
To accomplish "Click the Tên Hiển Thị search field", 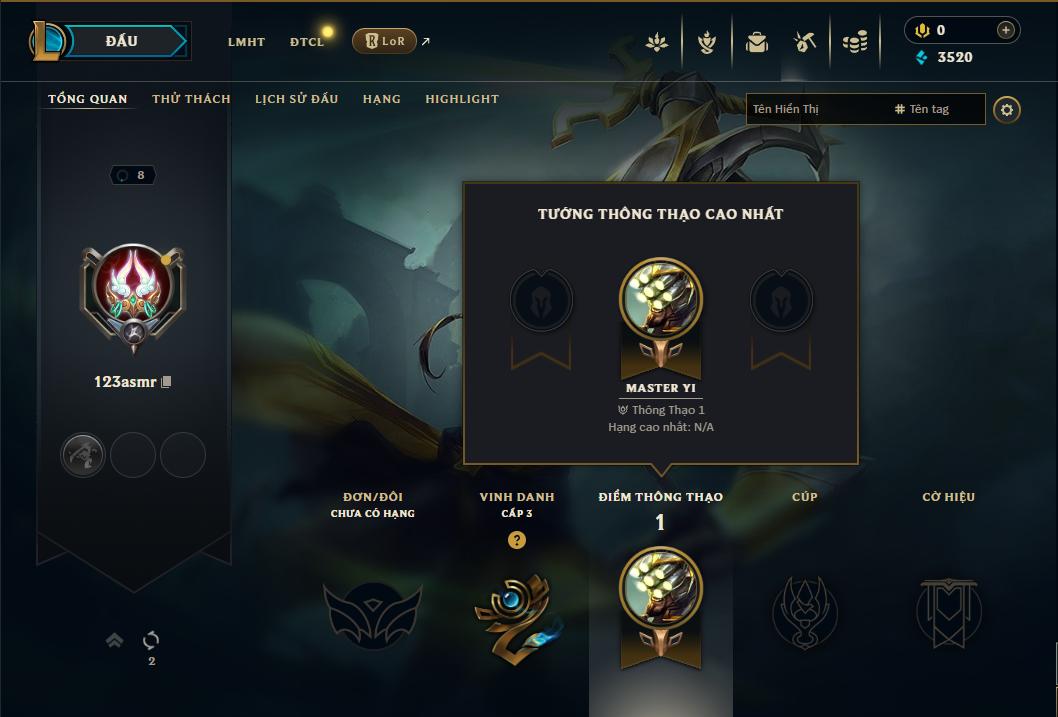I will coord(818,109).
